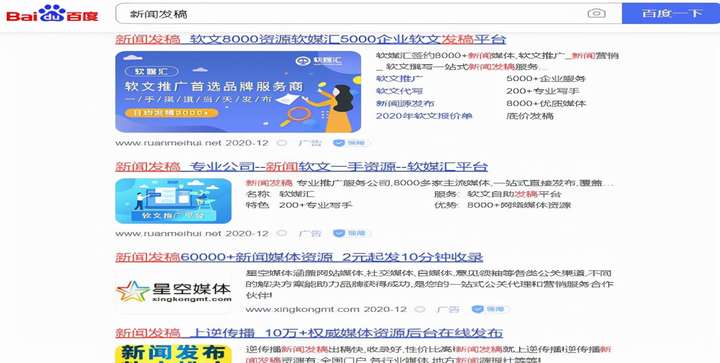Click the 优势: 8000+网络媒体资源 text
Screen dimensions: 720x363
tap(502, 205)
